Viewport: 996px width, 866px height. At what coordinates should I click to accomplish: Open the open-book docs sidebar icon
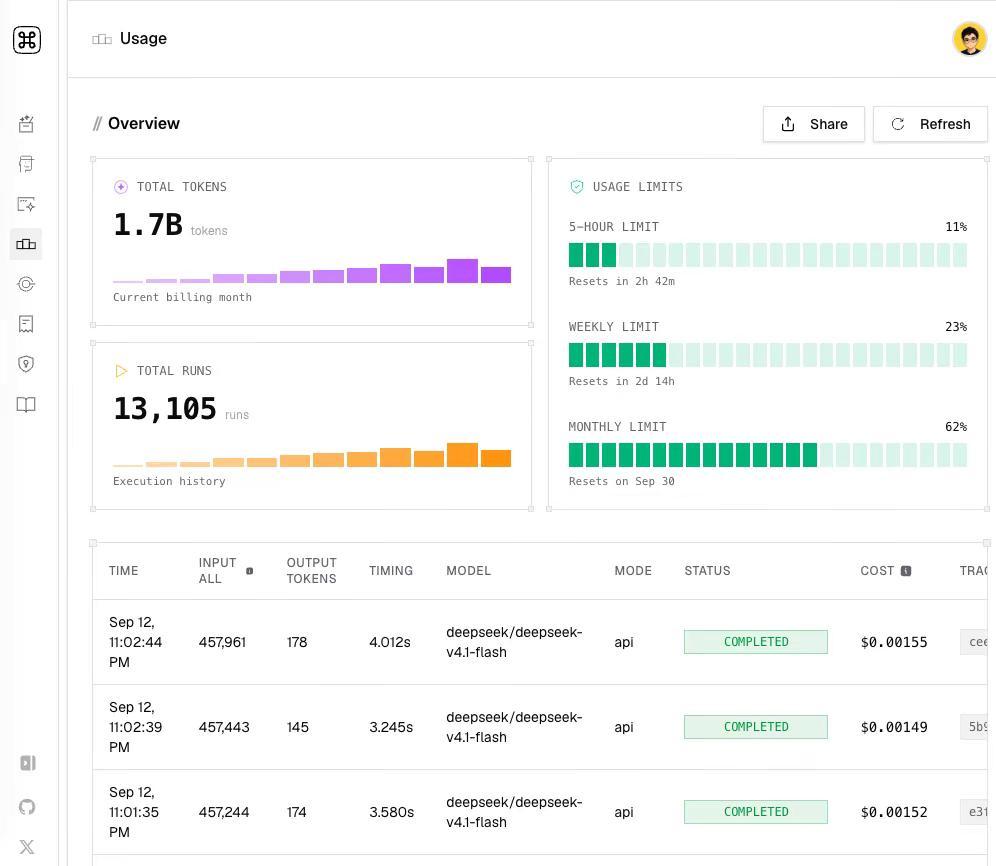point(26,404)
